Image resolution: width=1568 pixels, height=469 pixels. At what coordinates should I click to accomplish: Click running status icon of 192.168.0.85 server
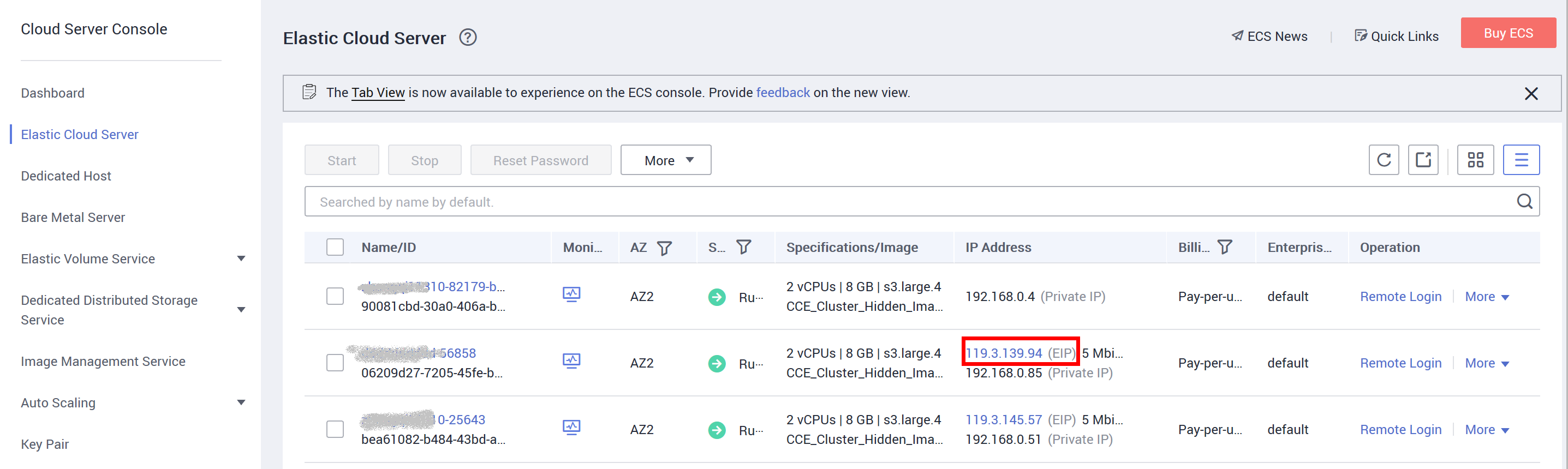pyautogui.click(x=717, y=363)
